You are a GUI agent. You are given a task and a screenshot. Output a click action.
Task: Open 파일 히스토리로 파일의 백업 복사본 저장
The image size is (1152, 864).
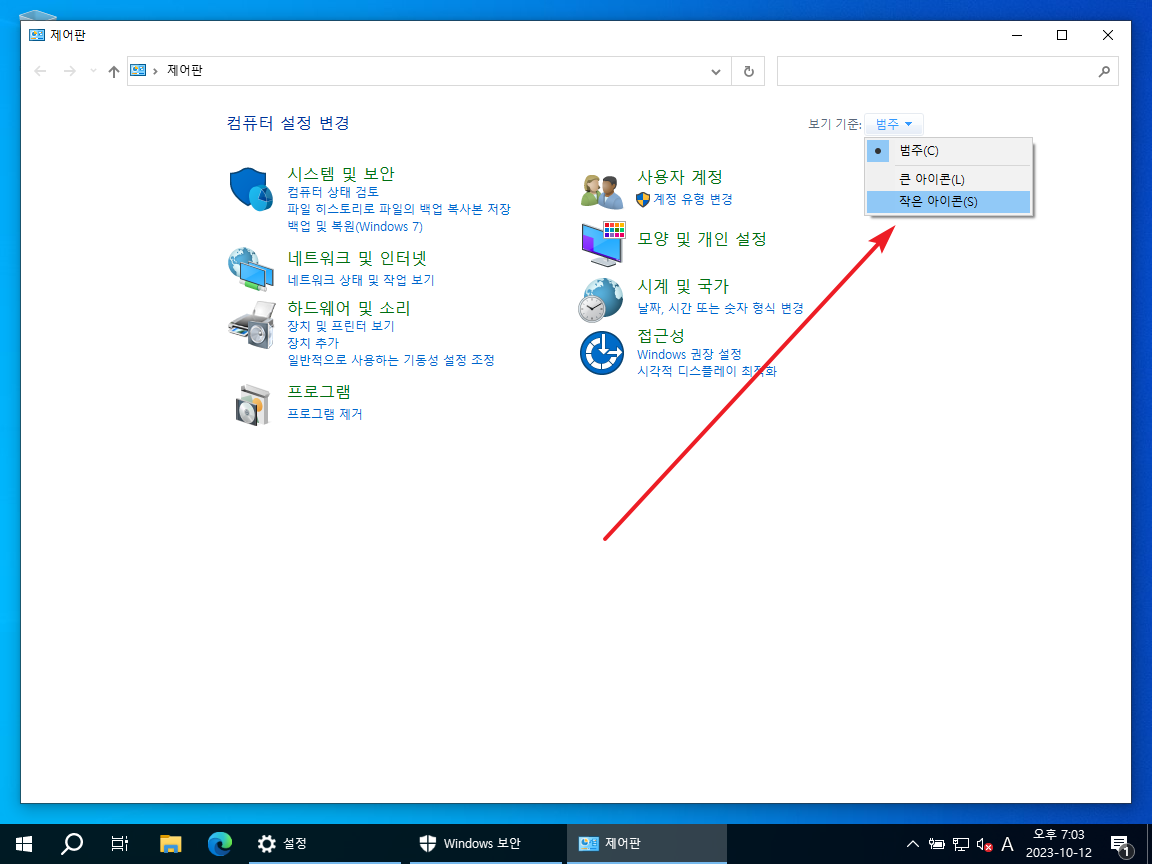pyautogui.click(x=399, y=209)
